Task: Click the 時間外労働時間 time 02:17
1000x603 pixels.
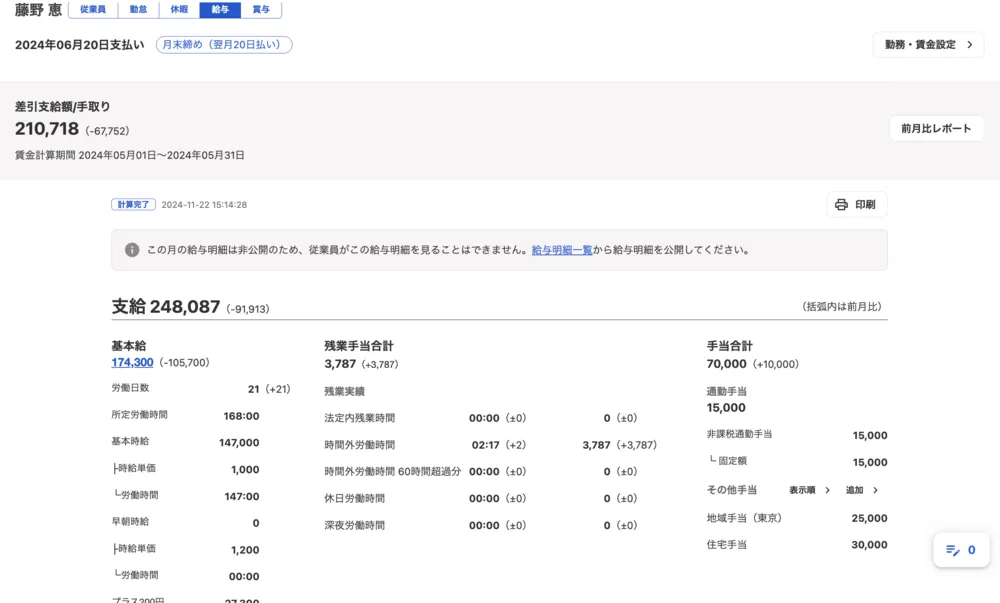Action: (x=485, y=445)
